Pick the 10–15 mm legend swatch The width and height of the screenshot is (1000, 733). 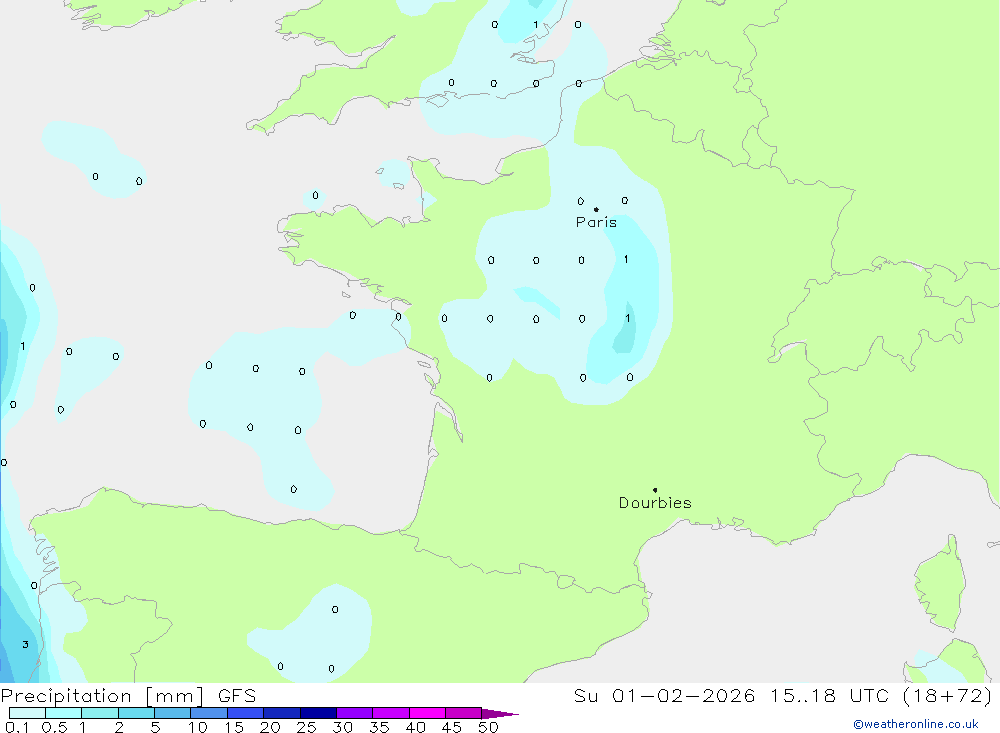(209, 713)
